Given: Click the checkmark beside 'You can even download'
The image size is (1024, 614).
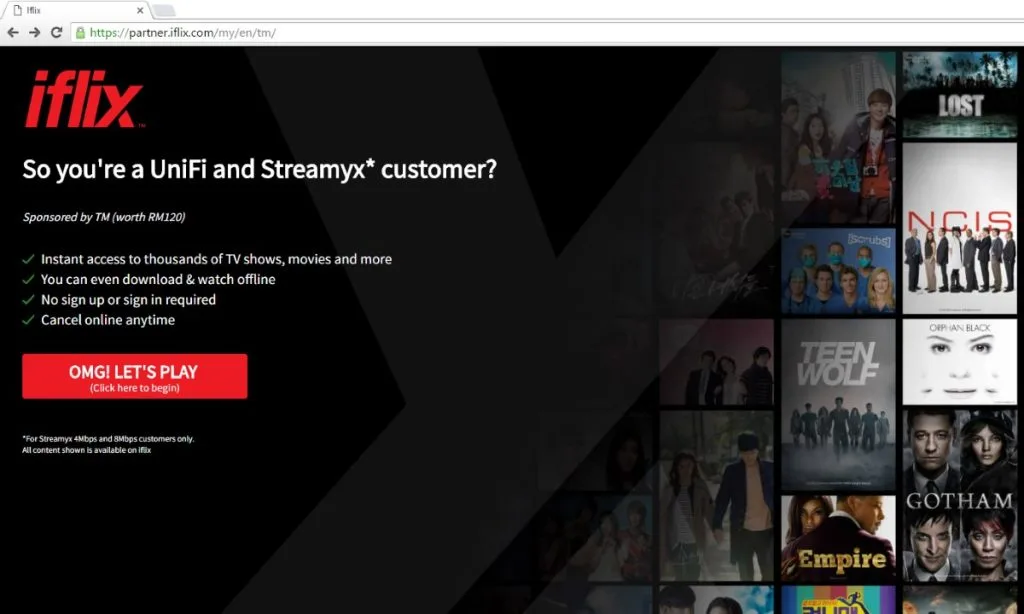Looking at the screenshot, I should click(28, 280).
